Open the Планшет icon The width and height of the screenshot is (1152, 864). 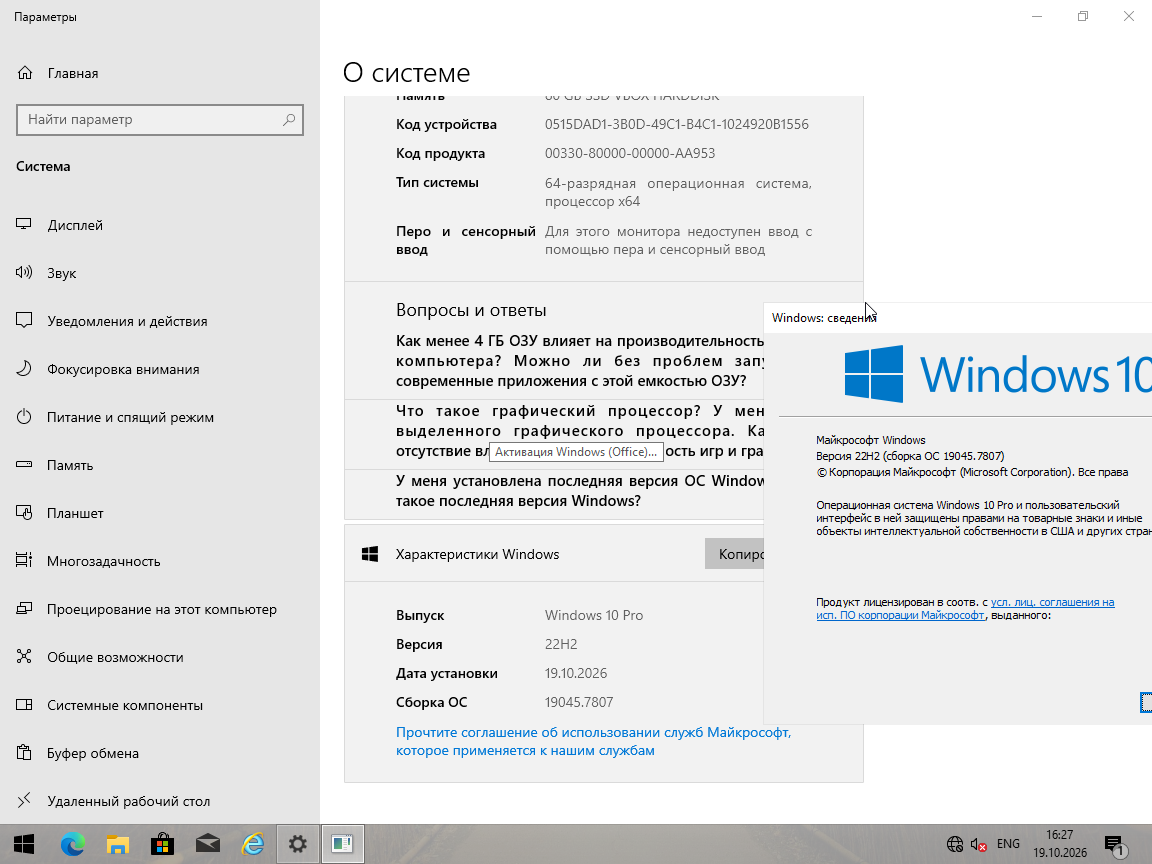tap(24, 513)
